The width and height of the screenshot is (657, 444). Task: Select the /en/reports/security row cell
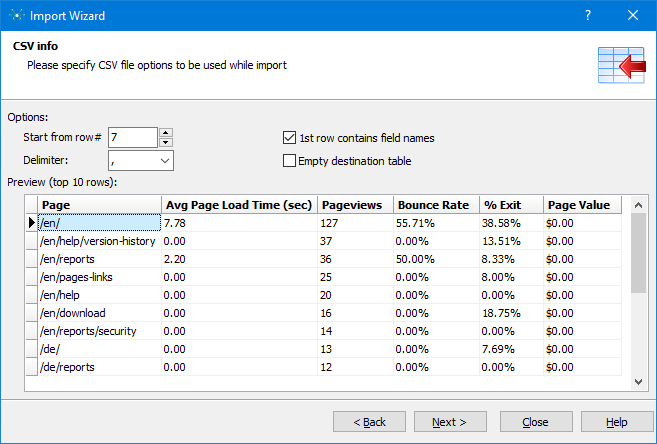[98, 331]
